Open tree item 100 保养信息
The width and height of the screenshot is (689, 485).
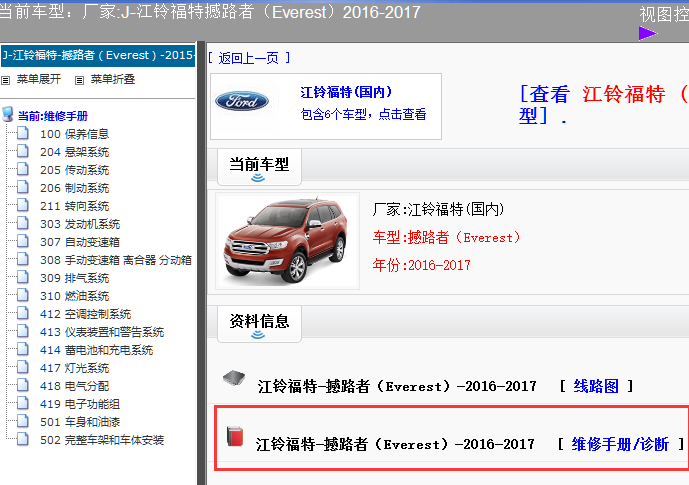tap(74, 134)
